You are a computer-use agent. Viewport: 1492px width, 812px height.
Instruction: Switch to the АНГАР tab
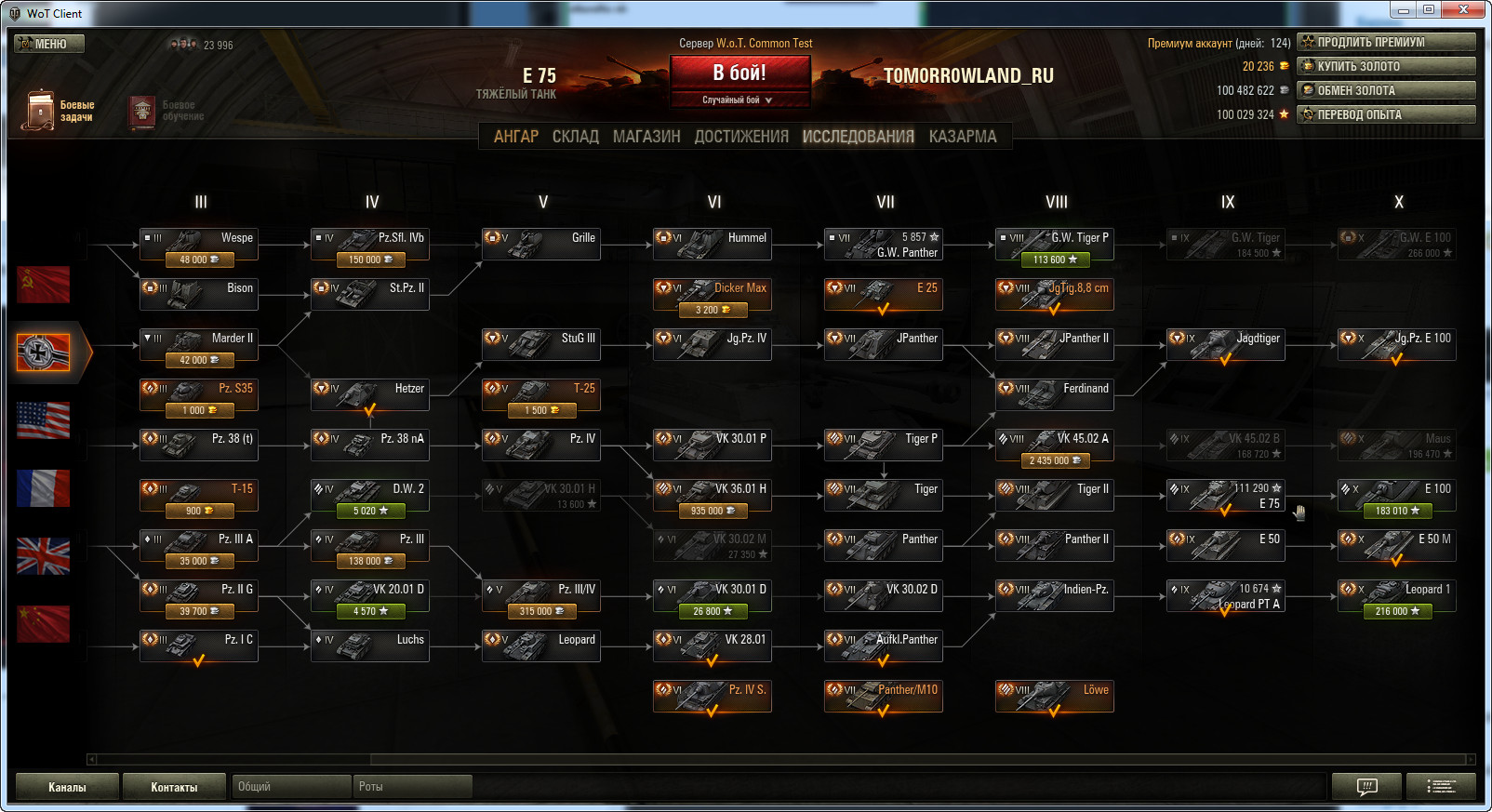click(515, 137)
